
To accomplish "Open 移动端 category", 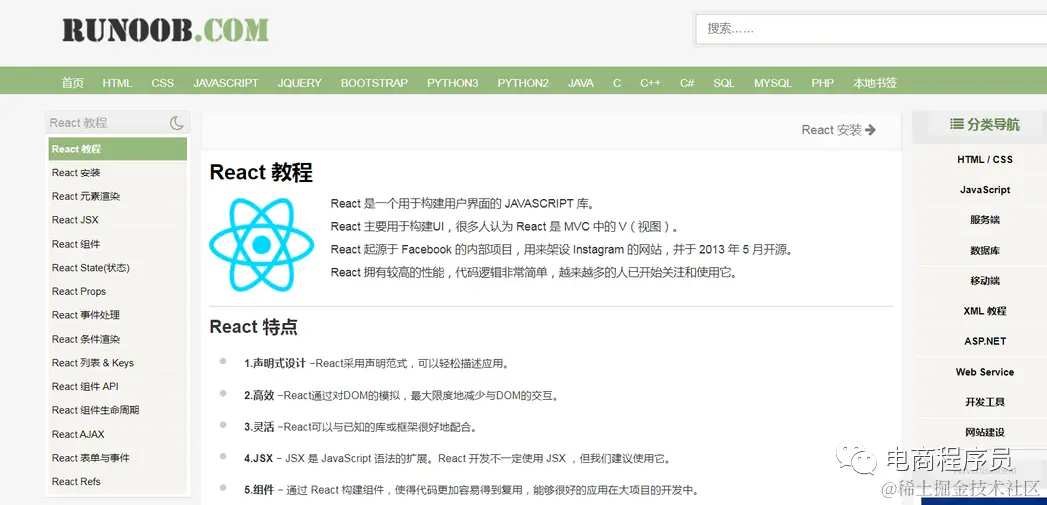I will (985, 281).
